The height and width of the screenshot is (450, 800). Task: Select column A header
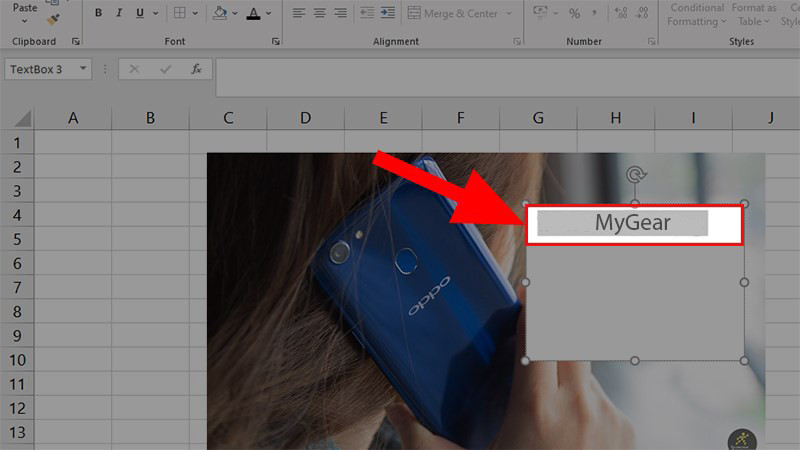coord(73,118)
